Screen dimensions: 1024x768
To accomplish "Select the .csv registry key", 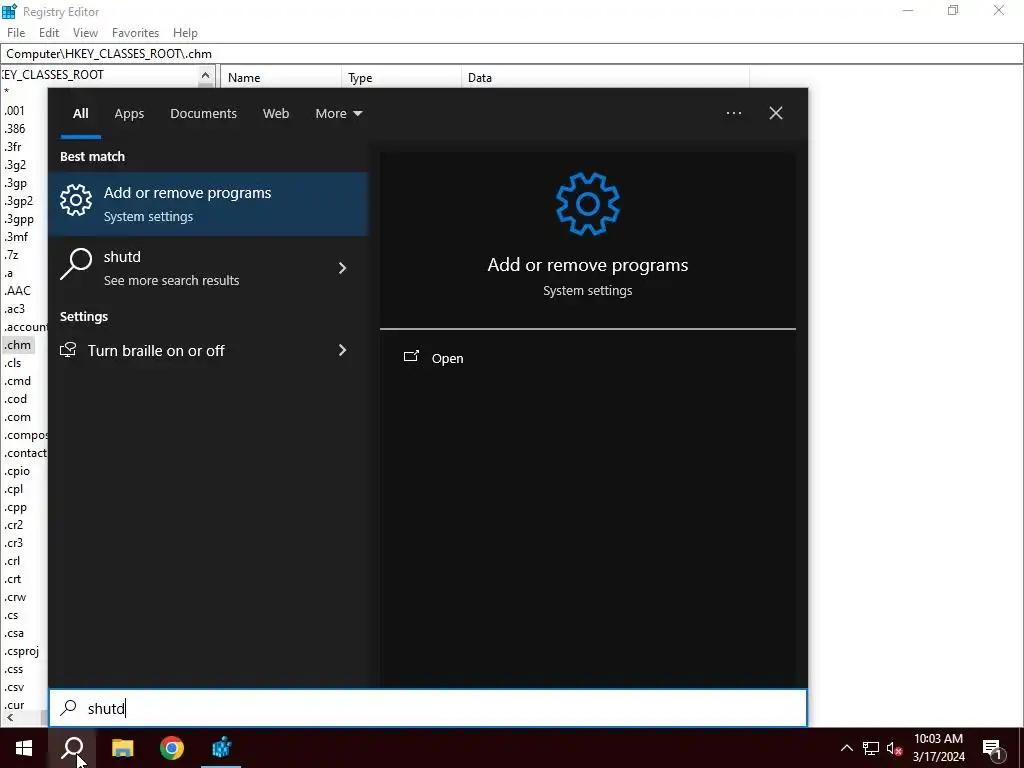I will point(14,687).
